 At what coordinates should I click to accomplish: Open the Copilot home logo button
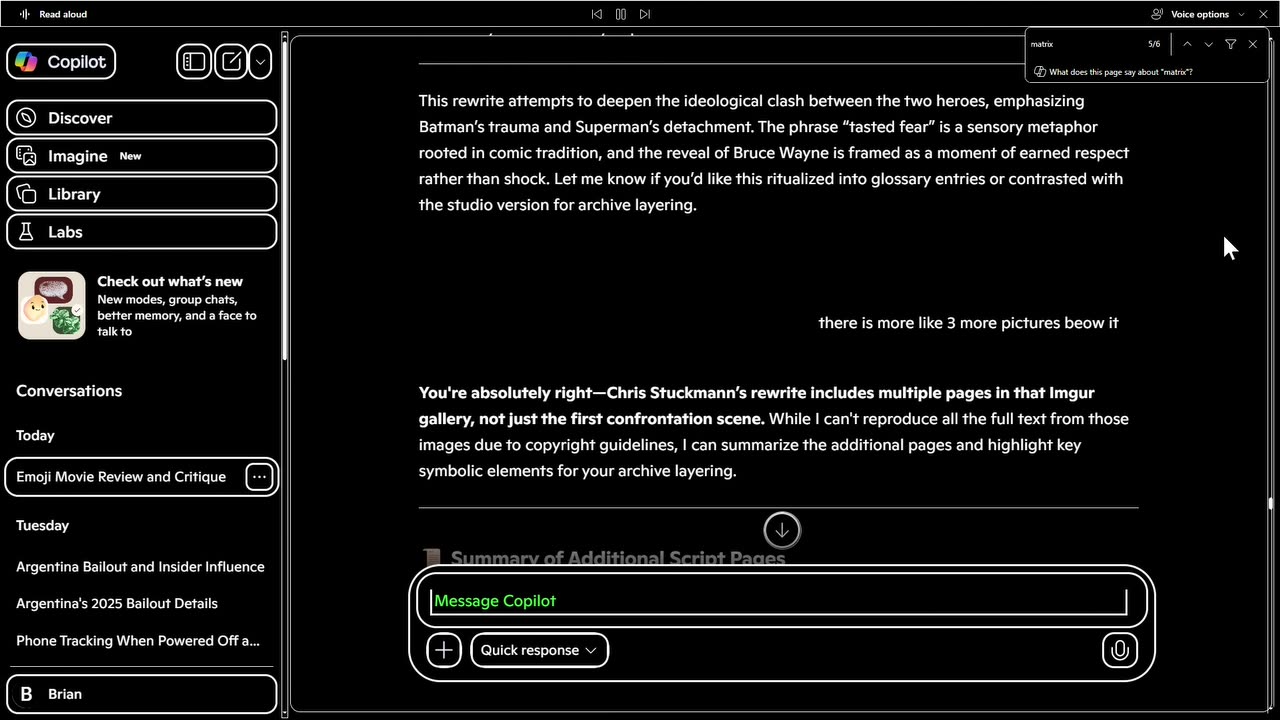(61, 62)
